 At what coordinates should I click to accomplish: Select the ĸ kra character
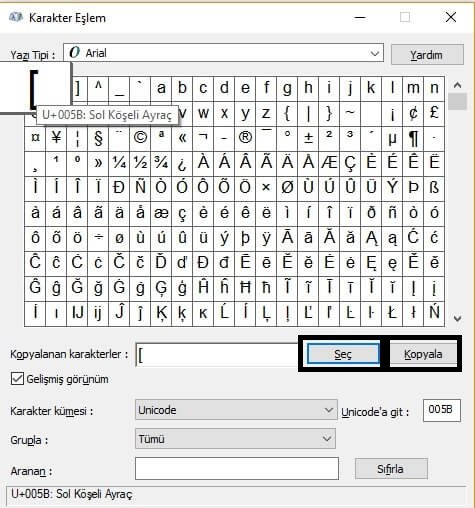(203, 313)
